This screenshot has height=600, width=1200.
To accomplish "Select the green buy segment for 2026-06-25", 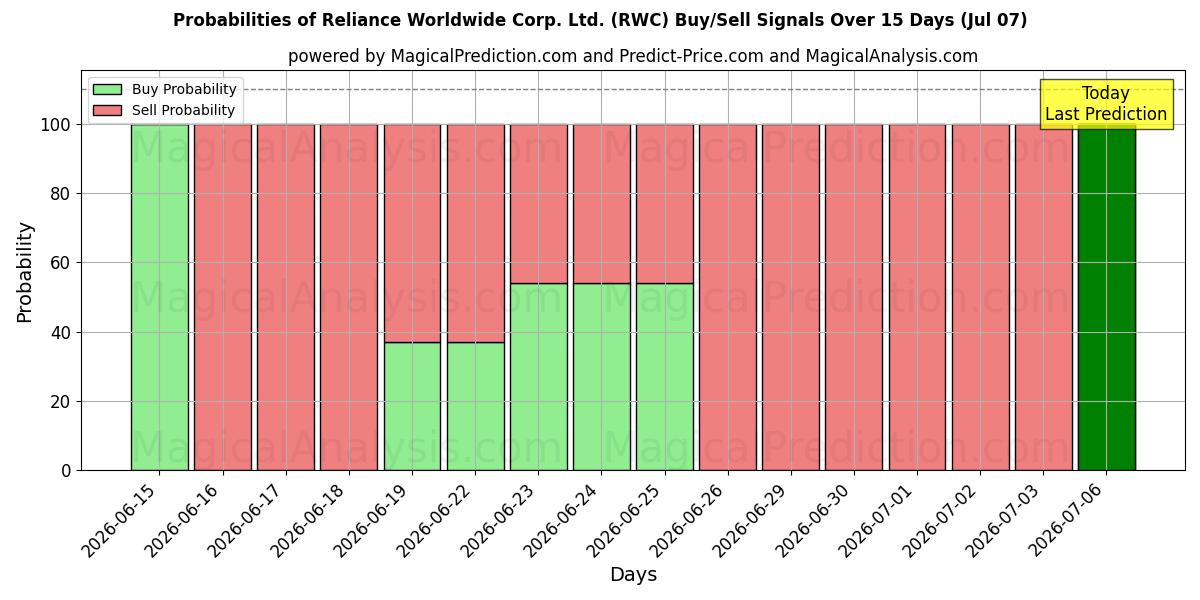I will (665, 377).
